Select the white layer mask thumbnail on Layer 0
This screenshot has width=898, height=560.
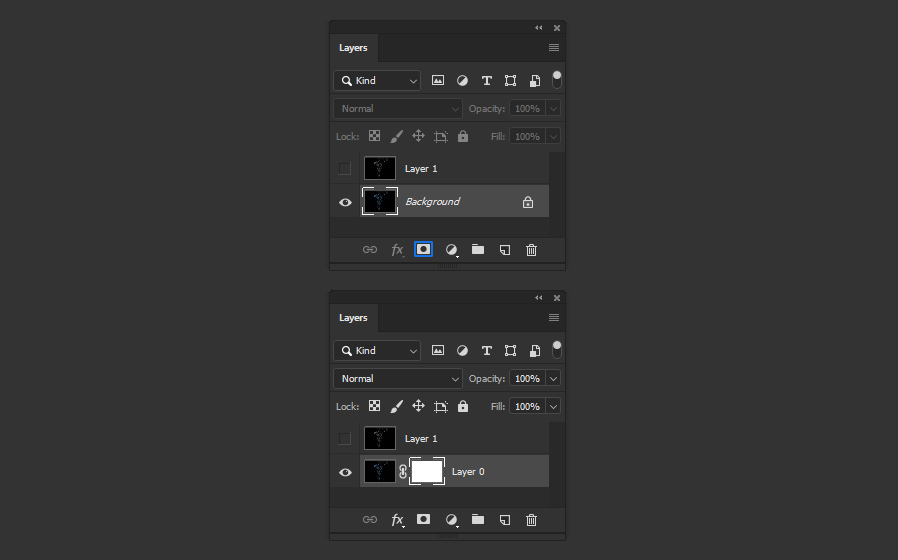(x=427, y=471)
